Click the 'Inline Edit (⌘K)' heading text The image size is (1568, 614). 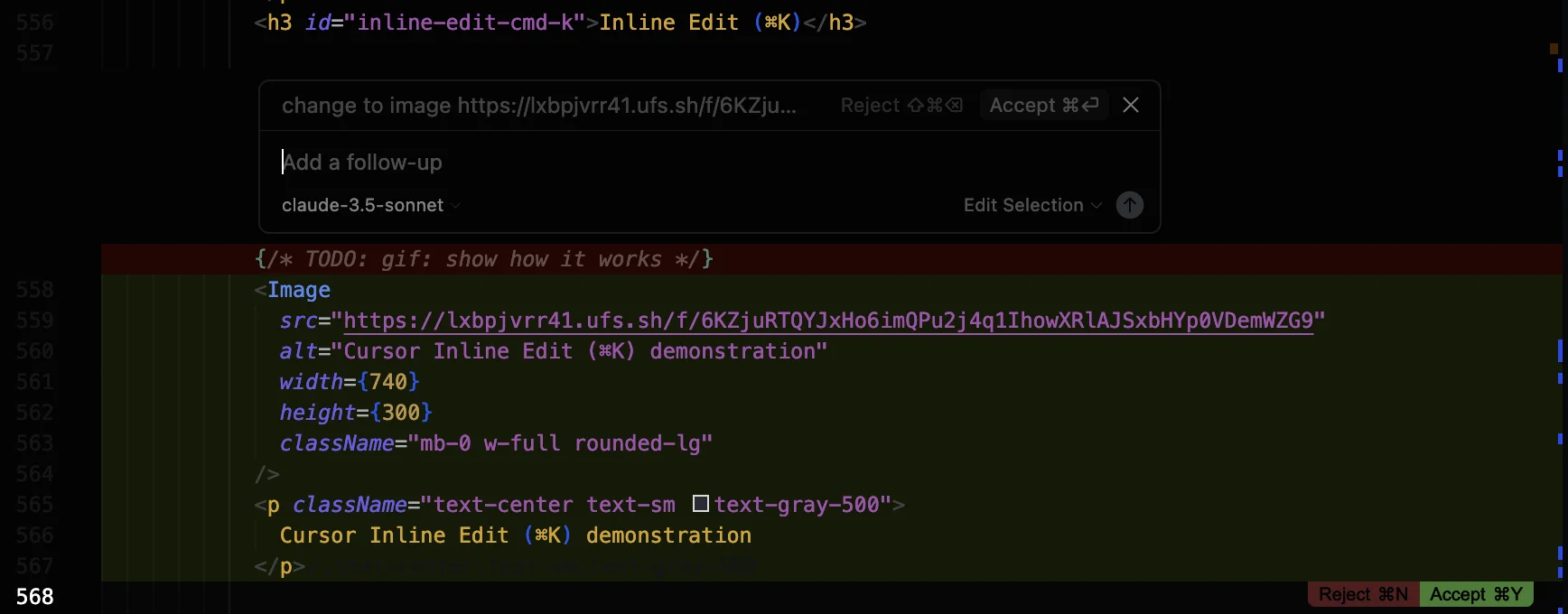[x=700, y=23]
